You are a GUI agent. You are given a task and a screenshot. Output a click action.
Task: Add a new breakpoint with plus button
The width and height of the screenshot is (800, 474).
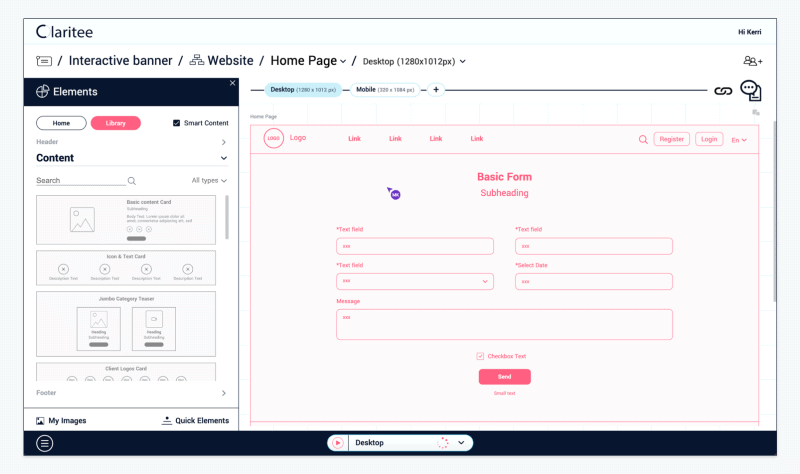pyautogui.click(x=436, y=90)
